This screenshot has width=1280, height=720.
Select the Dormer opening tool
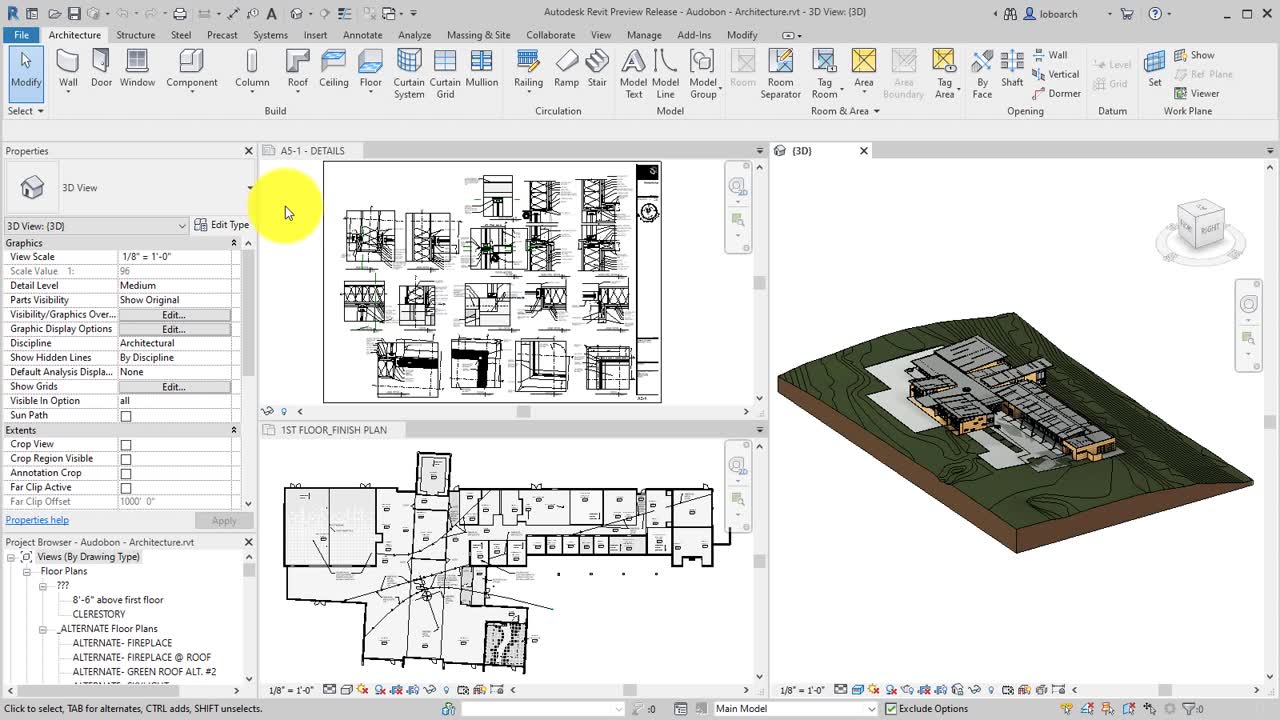[x=1056, y=93]
